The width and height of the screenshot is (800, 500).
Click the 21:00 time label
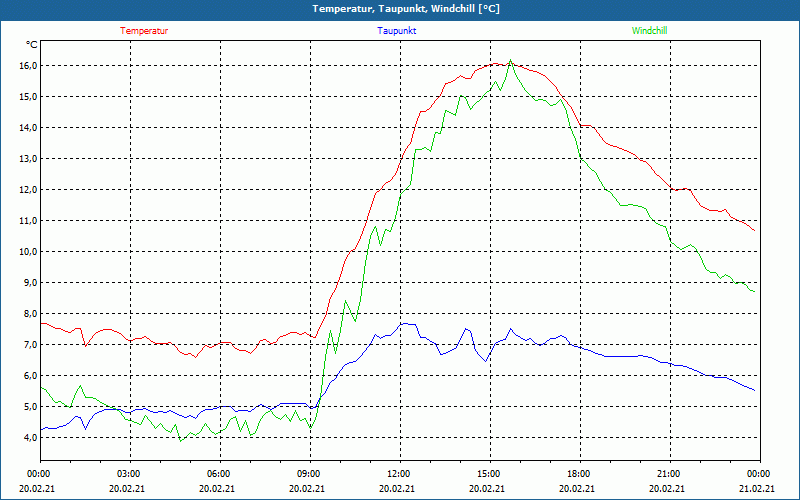pos(667,473)
